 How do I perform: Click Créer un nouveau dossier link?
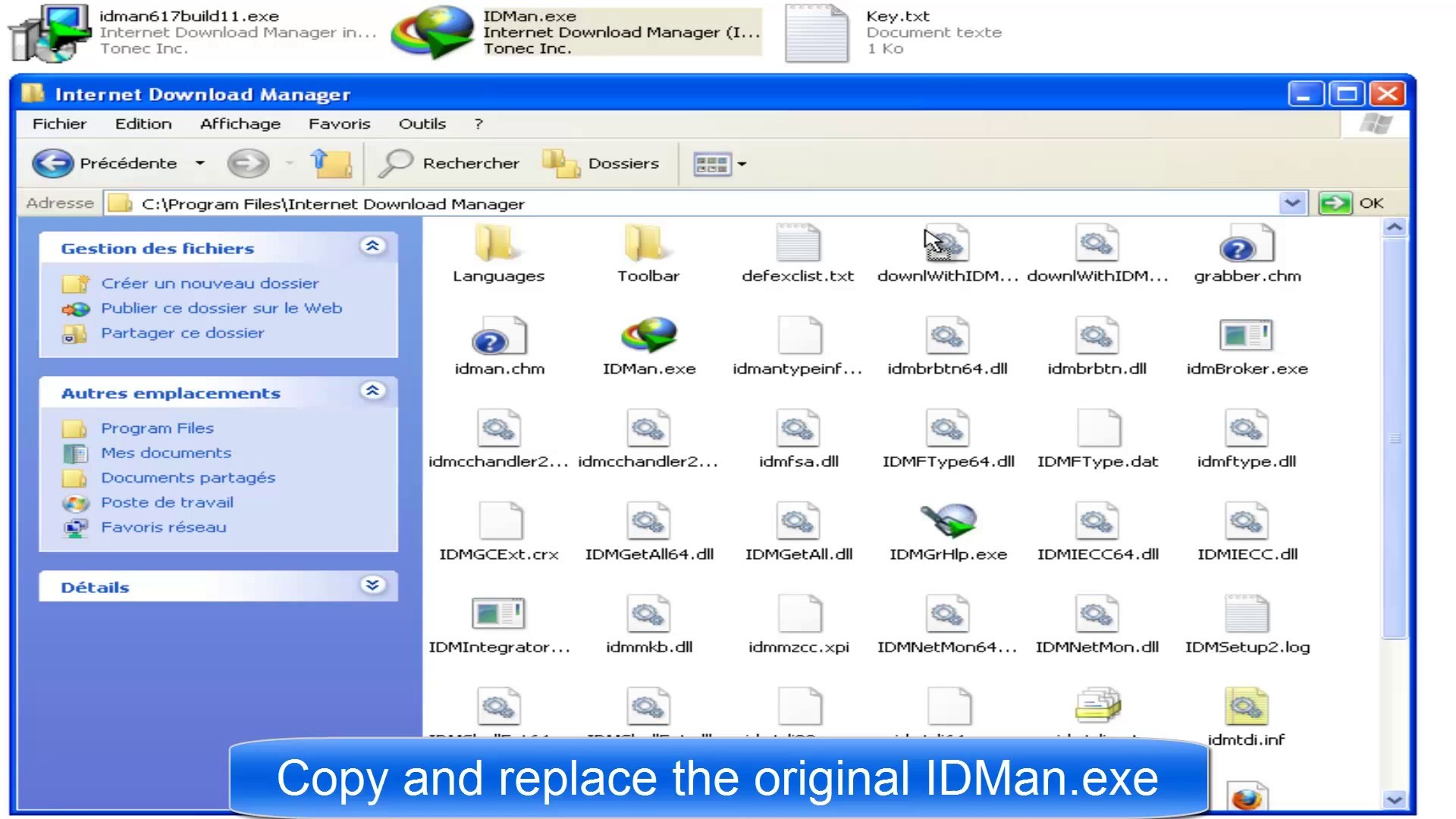(209, 283)
